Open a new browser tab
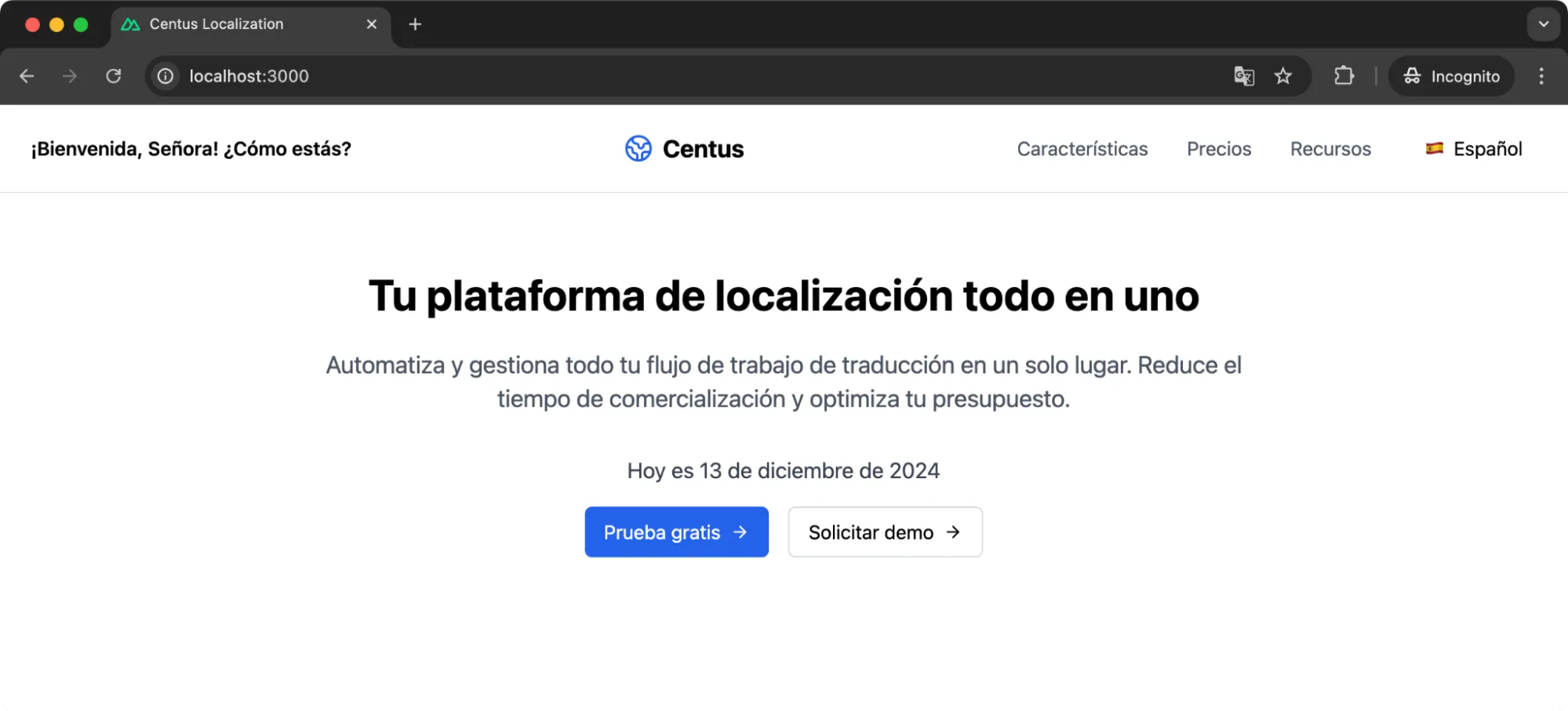1568x711 pixels. (414, 24)
